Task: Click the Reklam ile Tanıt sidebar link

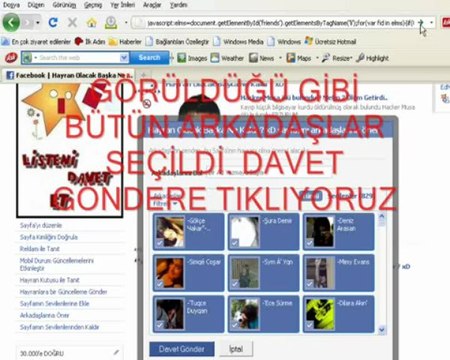Action: pos(40,249)
